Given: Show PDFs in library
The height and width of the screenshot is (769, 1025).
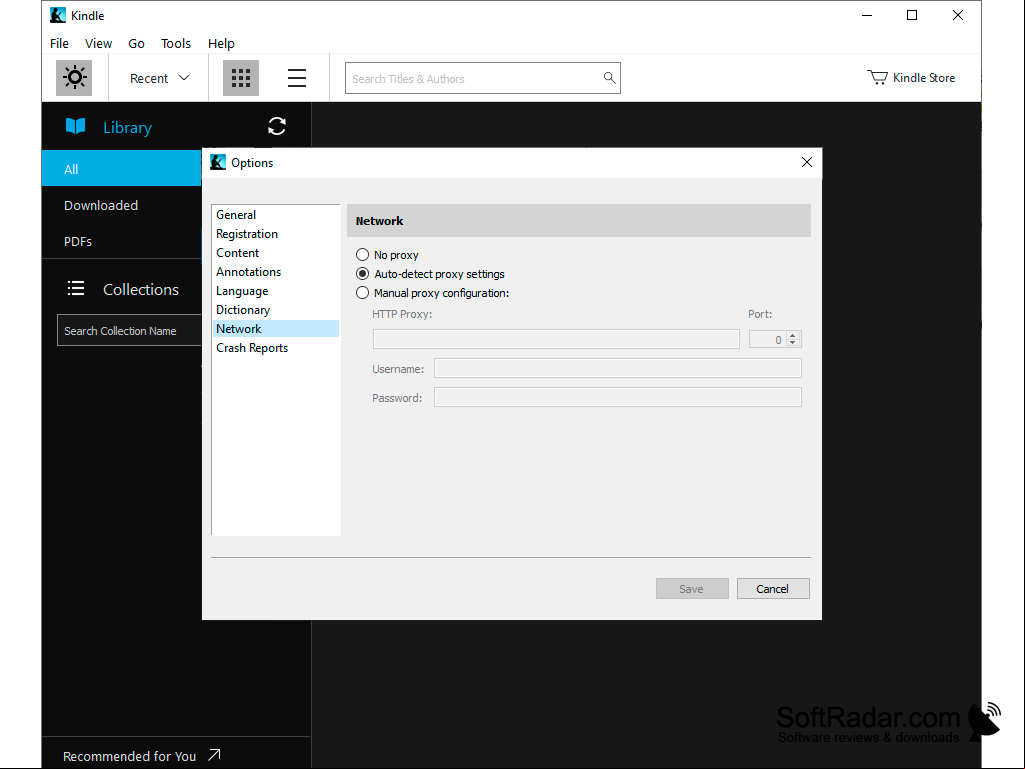Looking at the screenshot, I should (x=122, y=241).
